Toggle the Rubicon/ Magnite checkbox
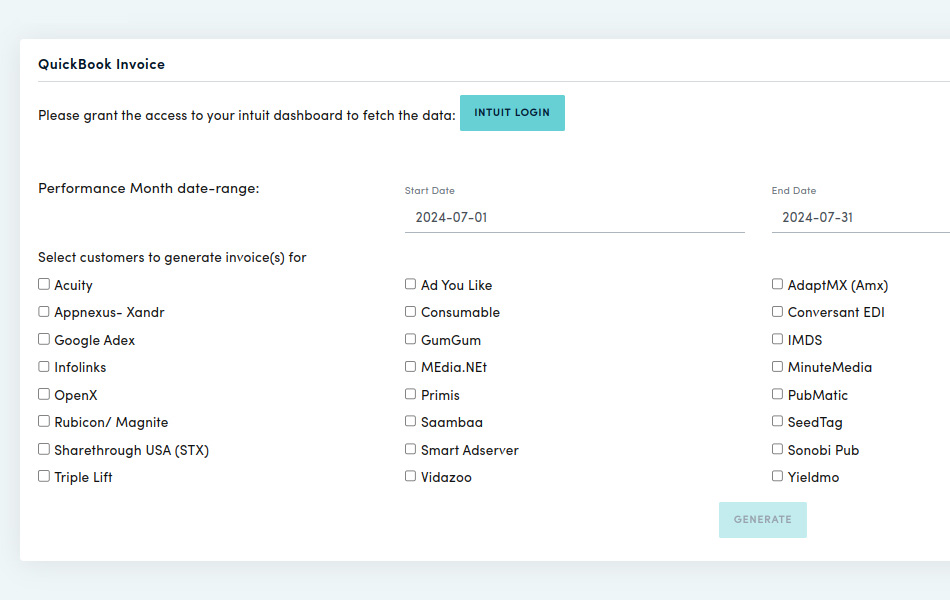The image size is (950, 600). pos(44,421)
